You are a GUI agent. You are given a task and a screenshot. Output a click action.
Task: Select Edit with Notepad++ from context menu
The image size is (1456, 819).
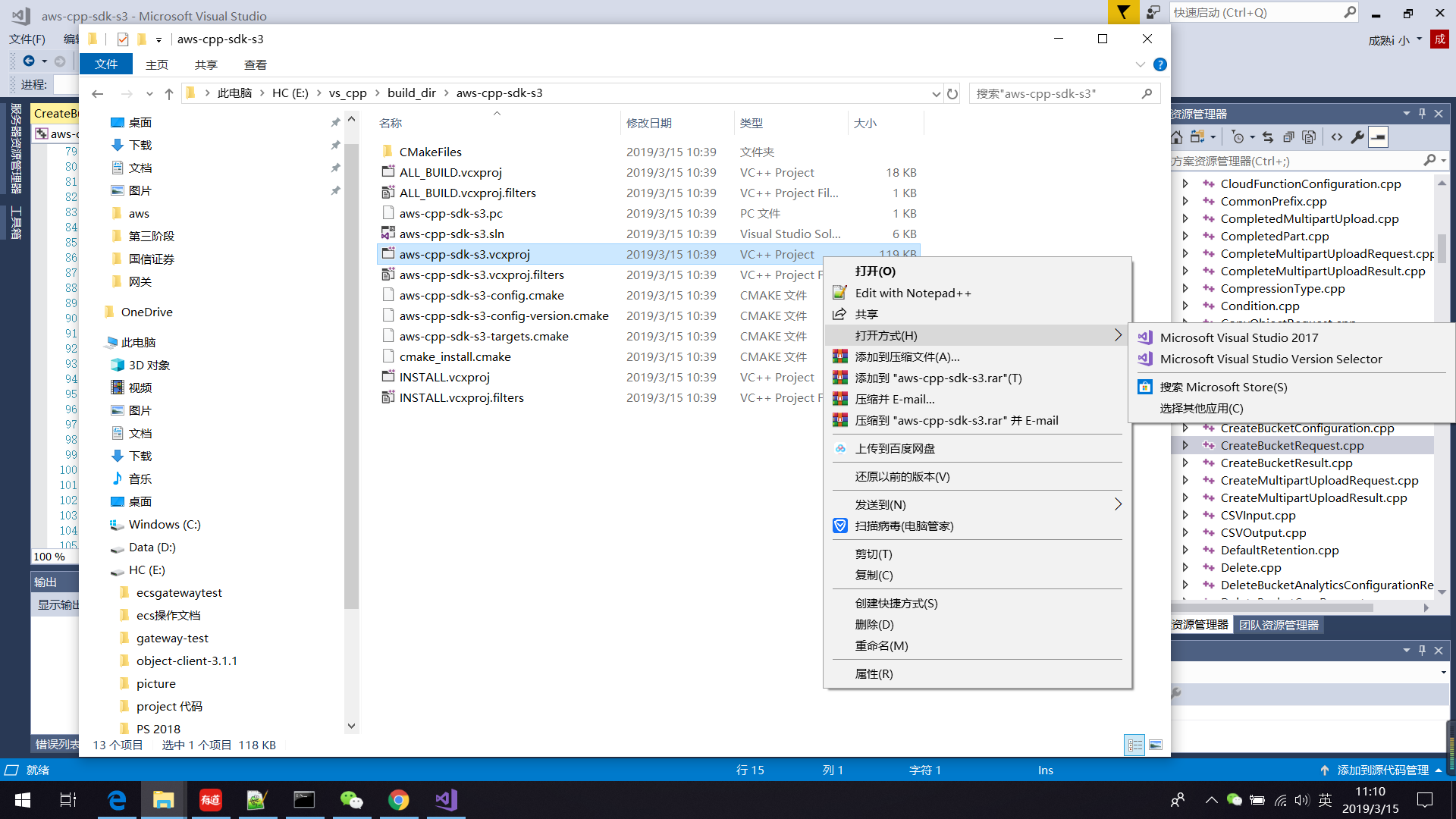914,293
